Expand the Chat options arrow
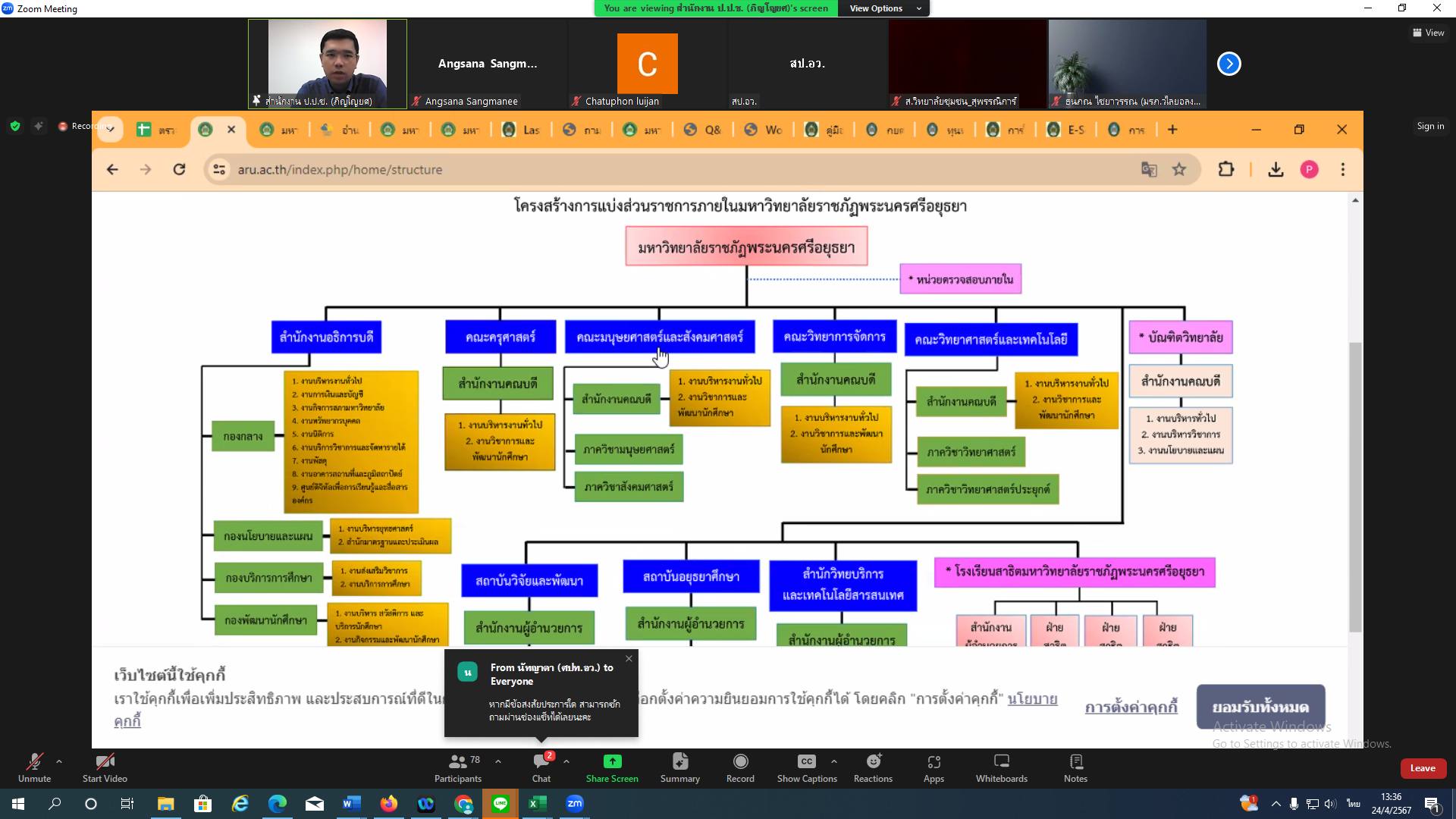1456x819 pixels. click(566, 761)
